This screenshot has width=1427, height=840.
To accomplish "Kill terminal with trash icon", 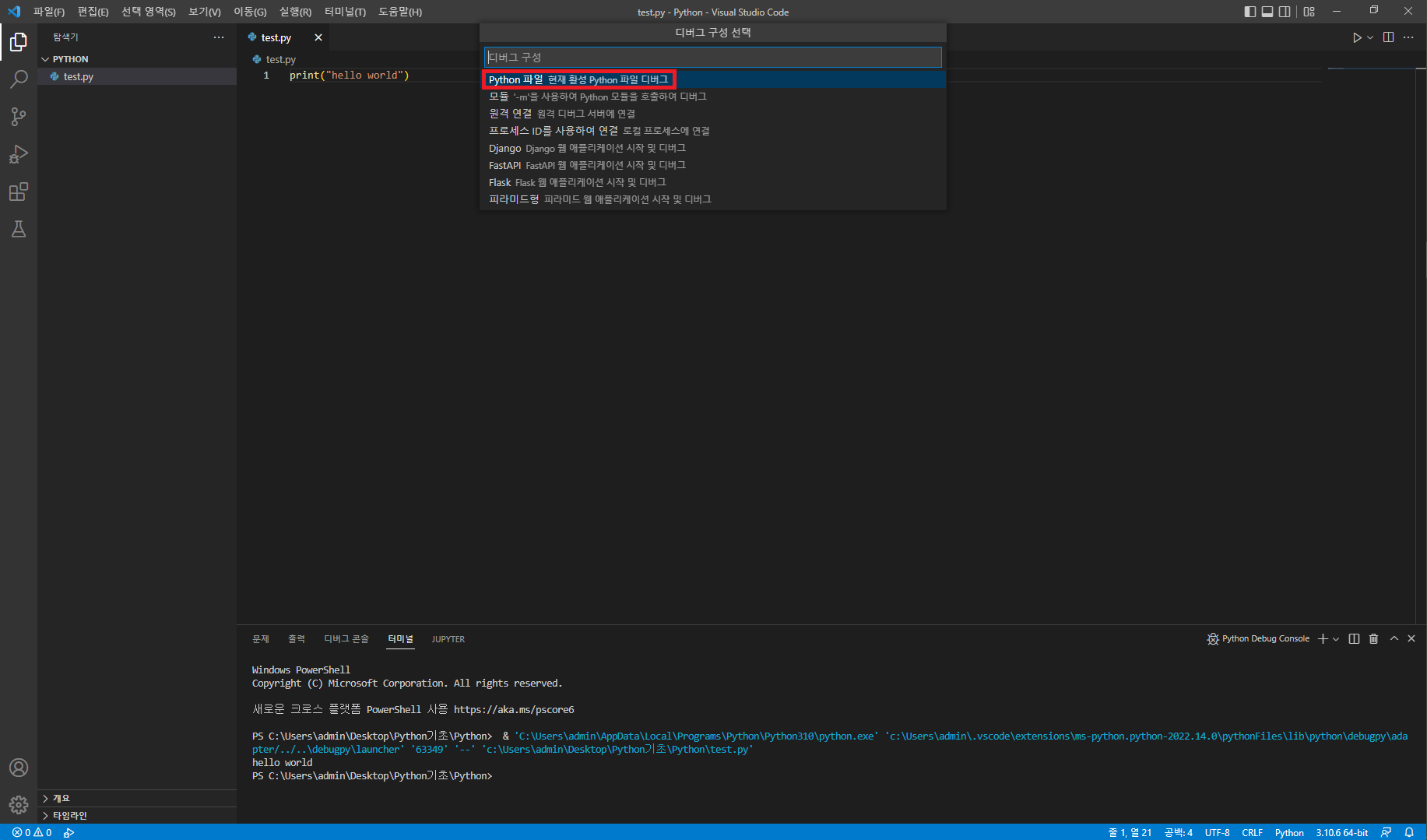I will (x=1373, y=638).
